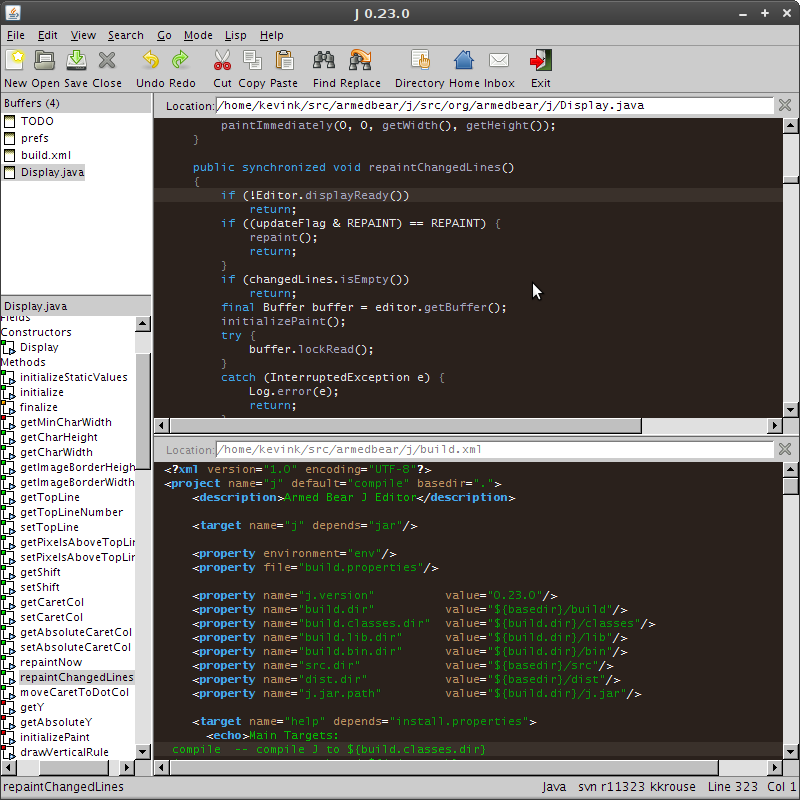
Task: Close the build.xml split pane
Action: pos(784,448)
